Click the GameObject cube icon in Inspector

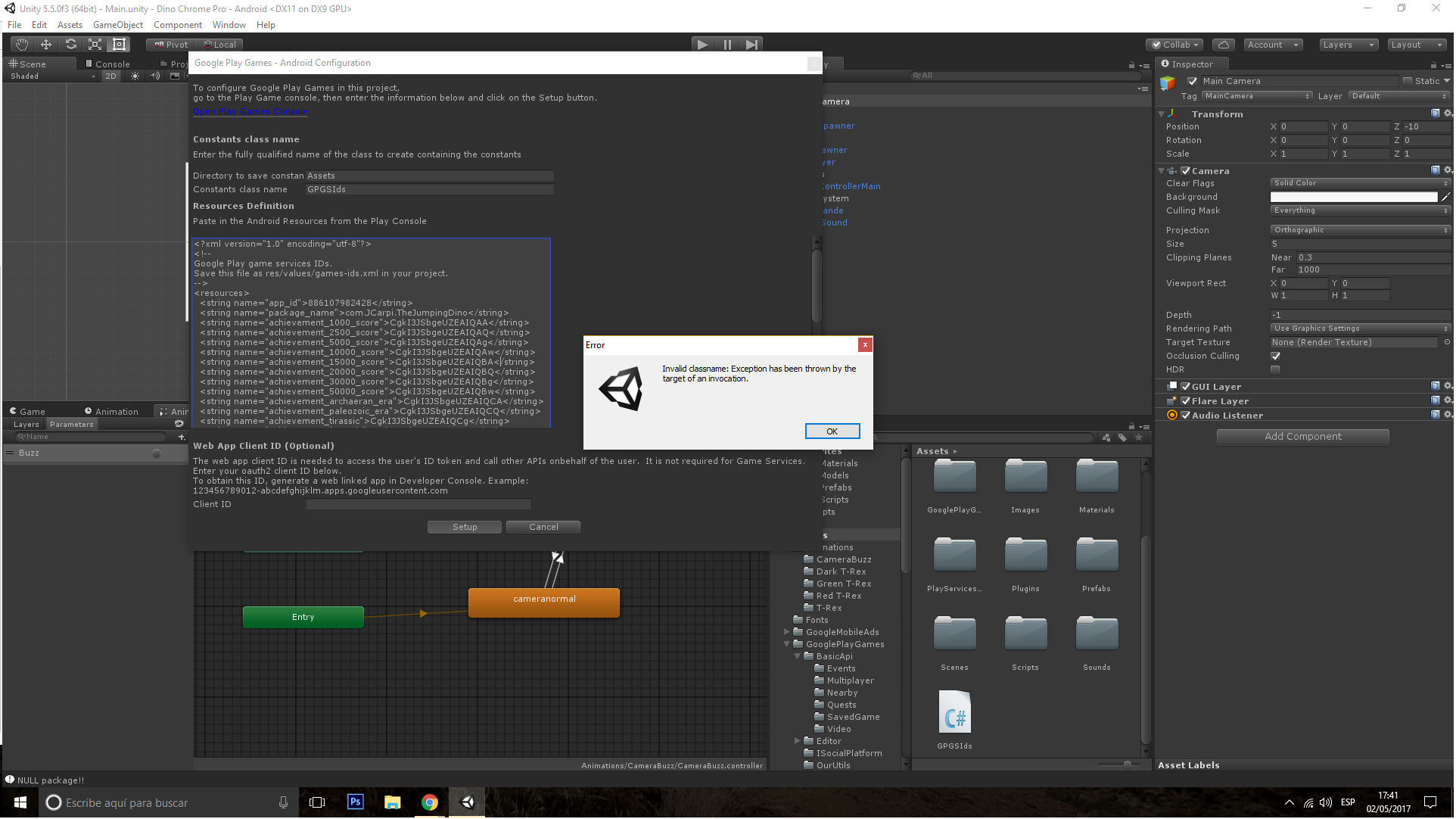pyautogui.click(x=1168, y=83)
